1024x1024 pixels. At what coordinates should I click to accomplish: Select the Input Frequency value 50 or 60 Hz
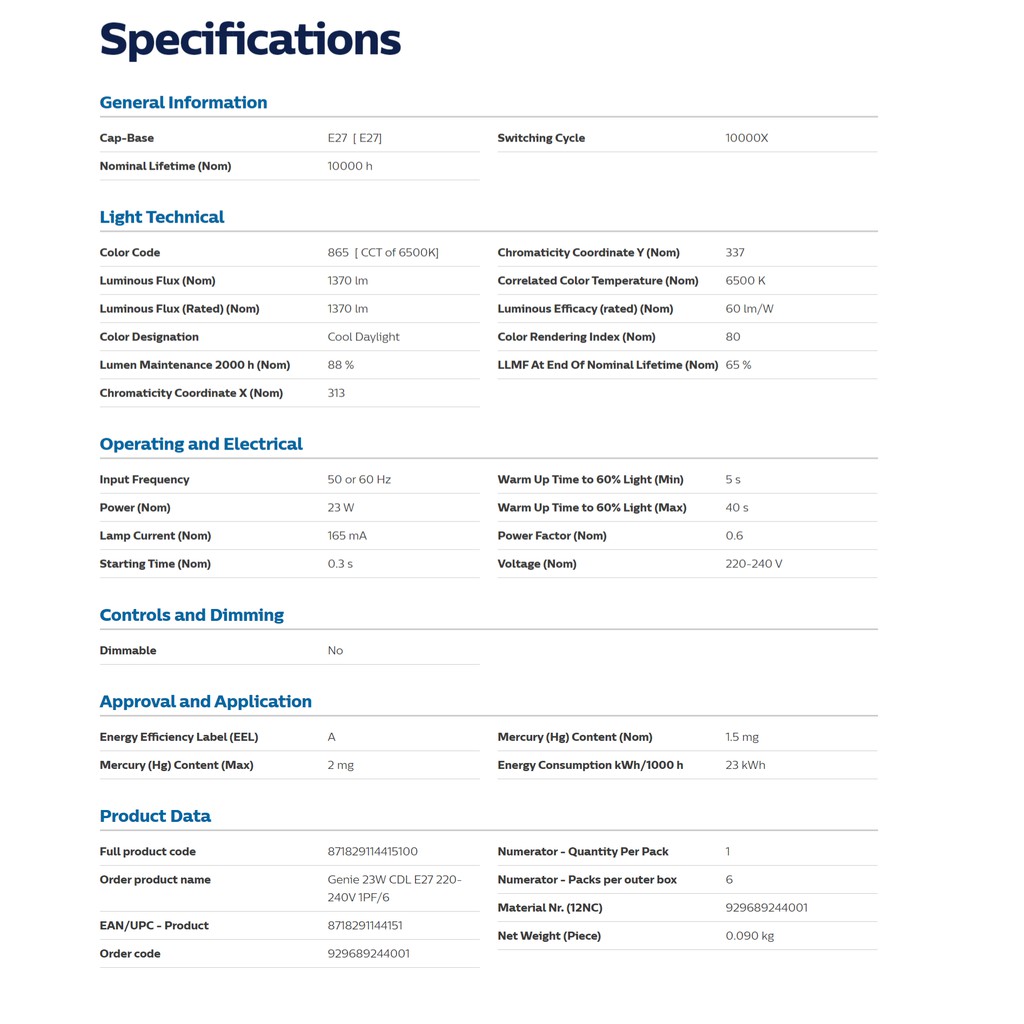[x=359, y=480]
